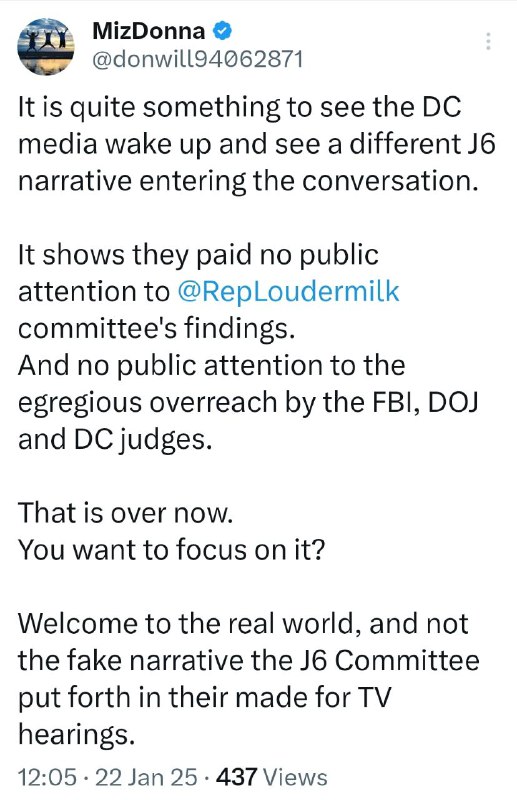
Task: Click the 'That is over now.' line
Action: 126,513
